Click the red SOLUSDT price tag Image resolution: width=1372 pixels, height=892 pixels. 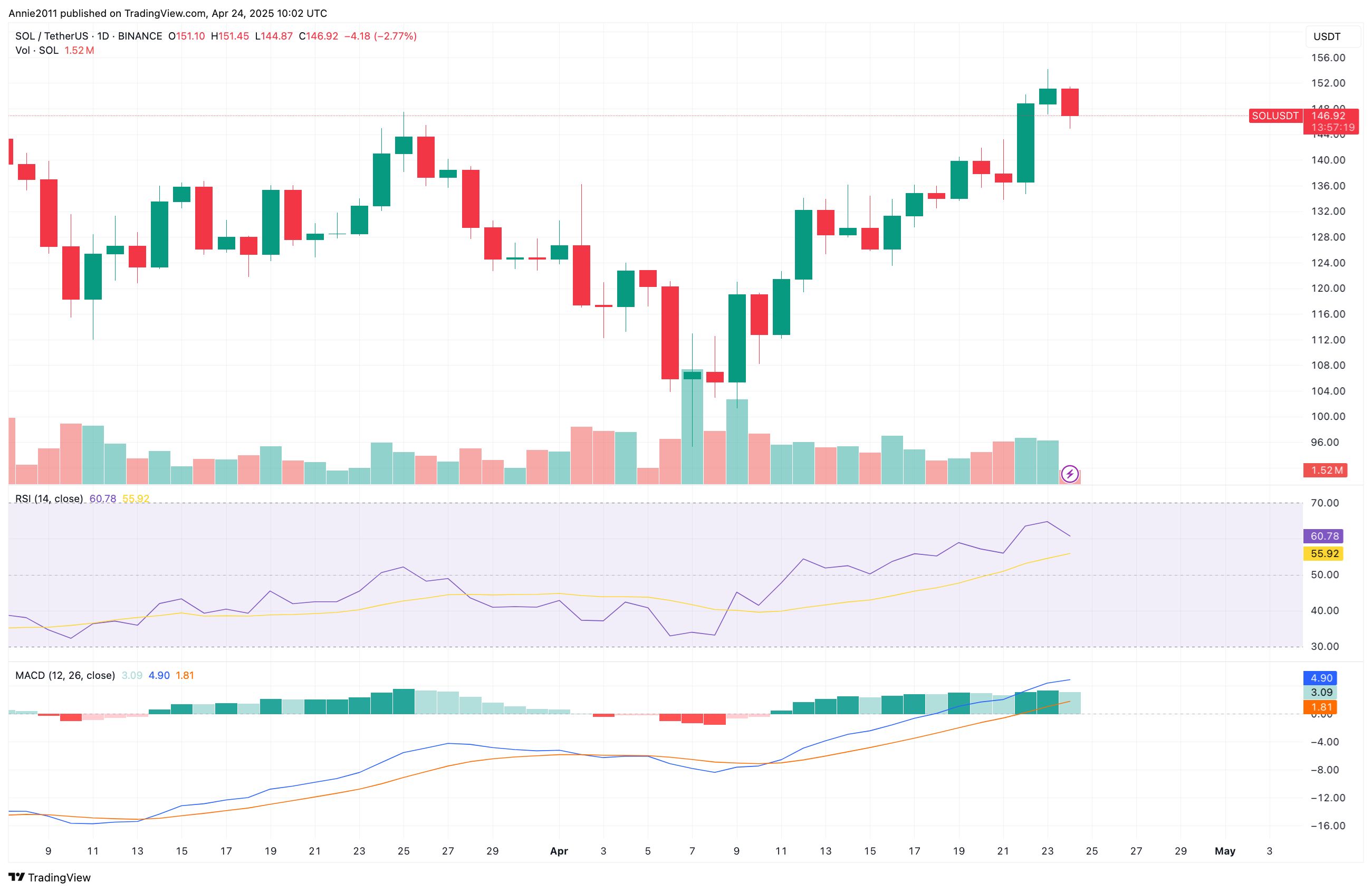1274,116
